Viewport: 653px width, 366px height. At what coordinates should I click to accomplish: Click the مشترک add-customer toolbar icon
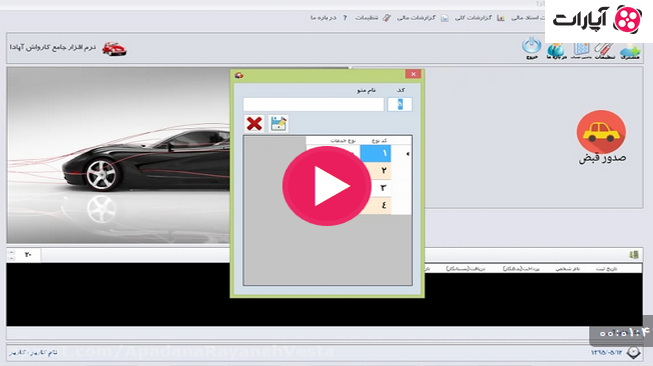click(630, 51)
